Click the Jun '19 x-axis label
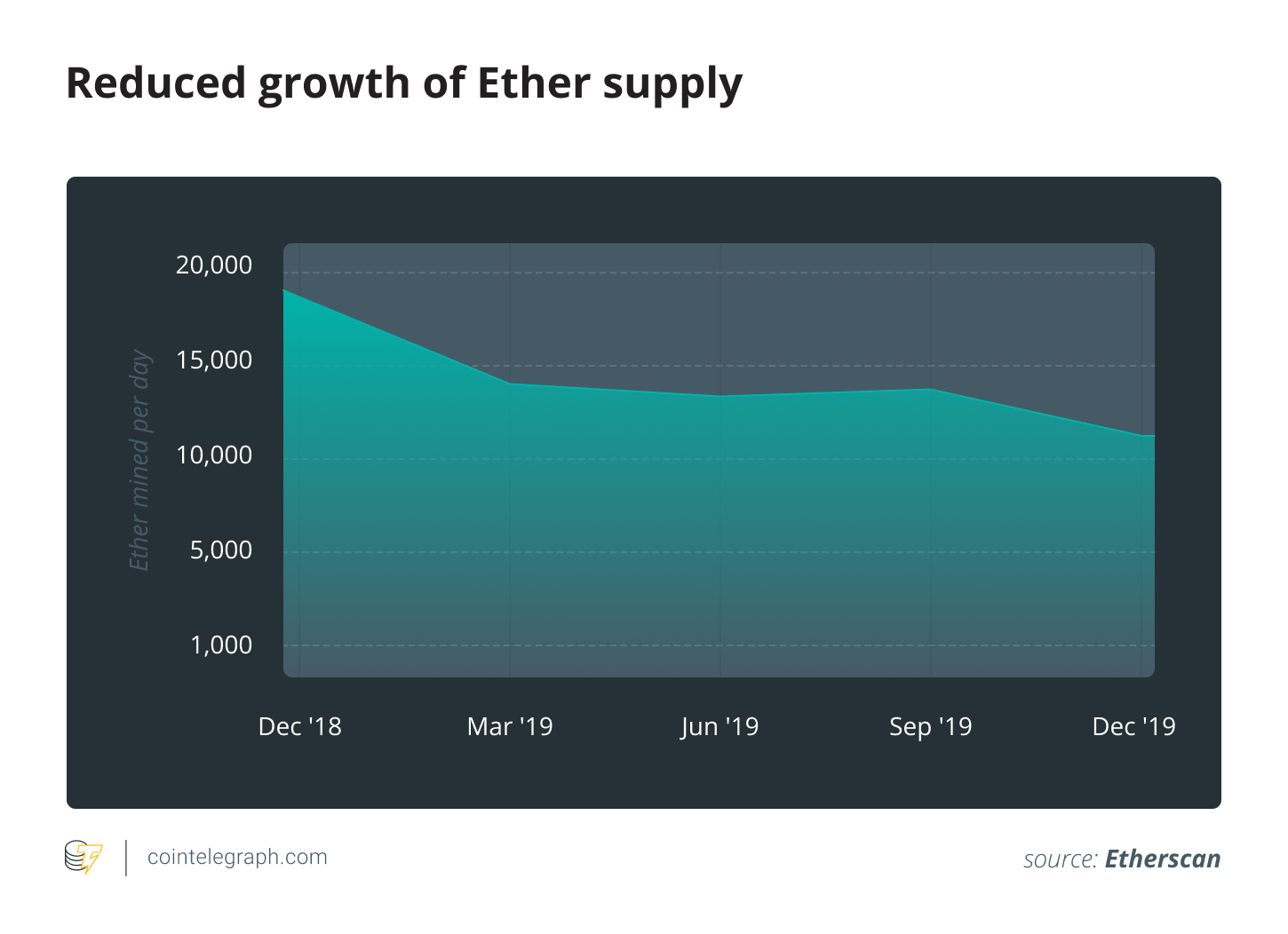The height and width of the screenshot is (934, 1288). [720, 726]
